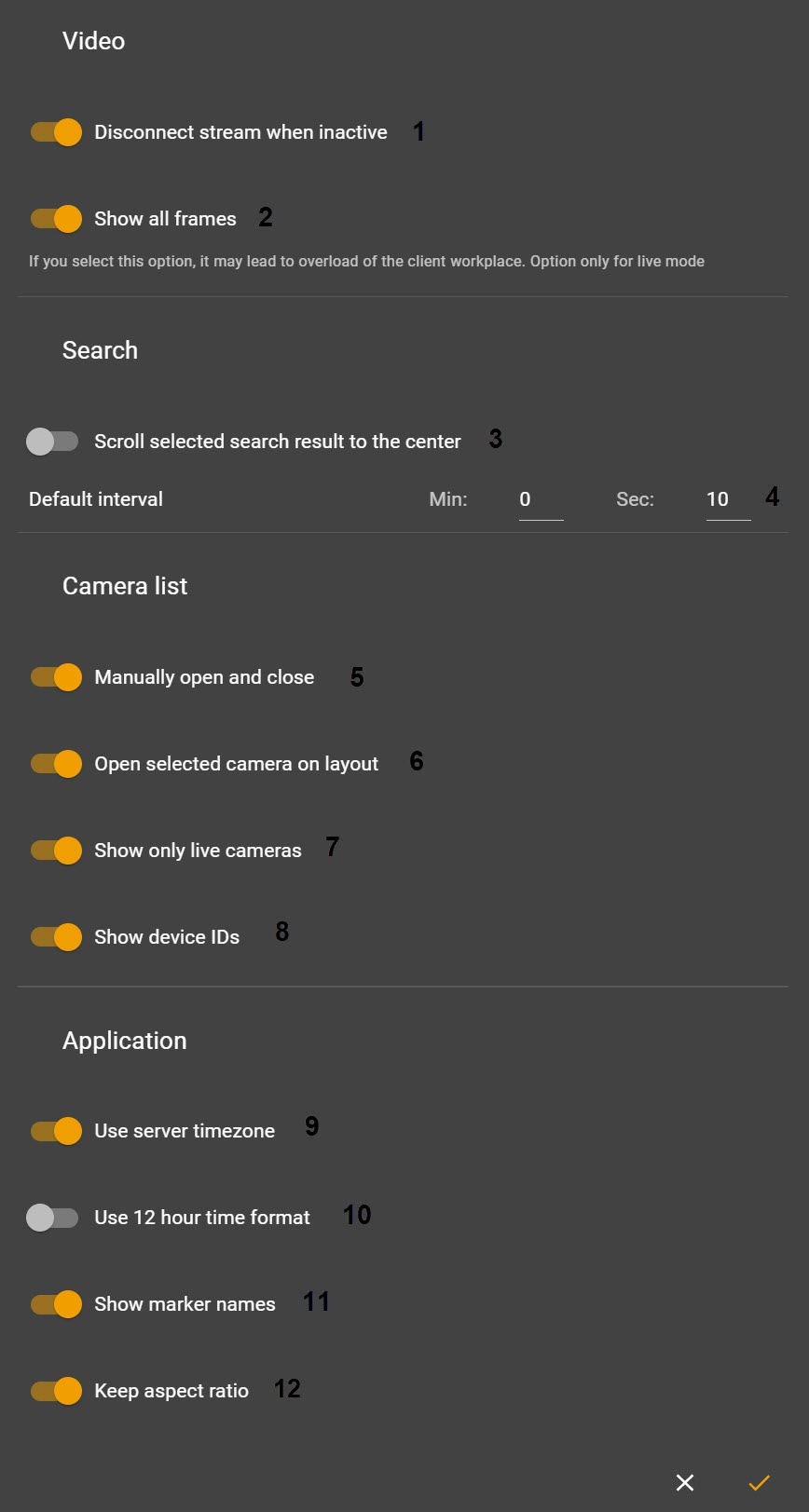Toggle Show only live cameras

(56, 851)
